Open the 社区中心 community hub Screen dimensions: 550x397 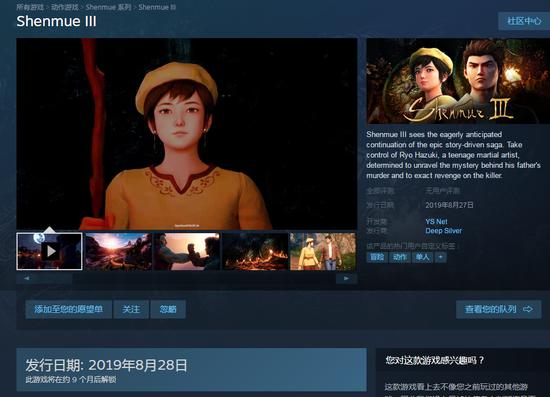524,21
